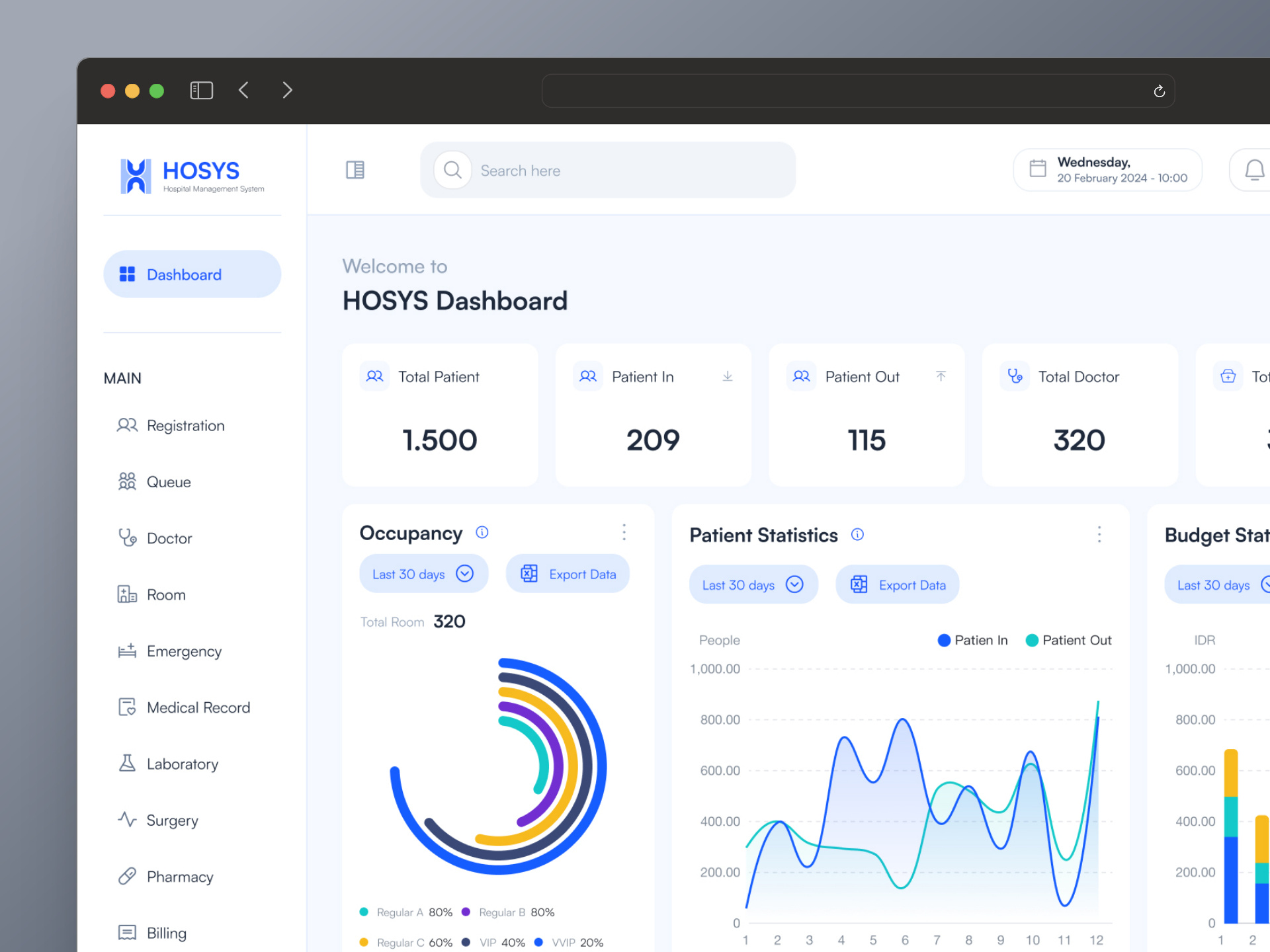Viewport: 1270px width, 952px height.
Task: Expand the Last 30 days dropdown under Occupancy
Action: tap(423, 573)
